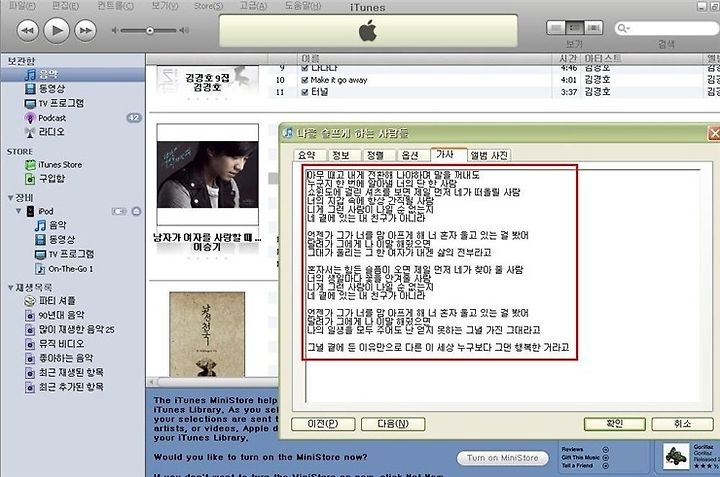Sort by the 아티스트 column header
This screenshot has height=477, width=720.
643,58
